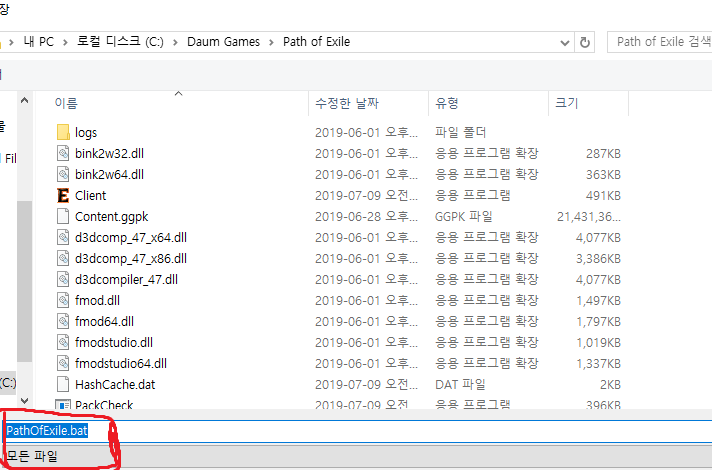Click the 287KB size cell
Screen dimensions: 712x470
(x=603, y=153)
